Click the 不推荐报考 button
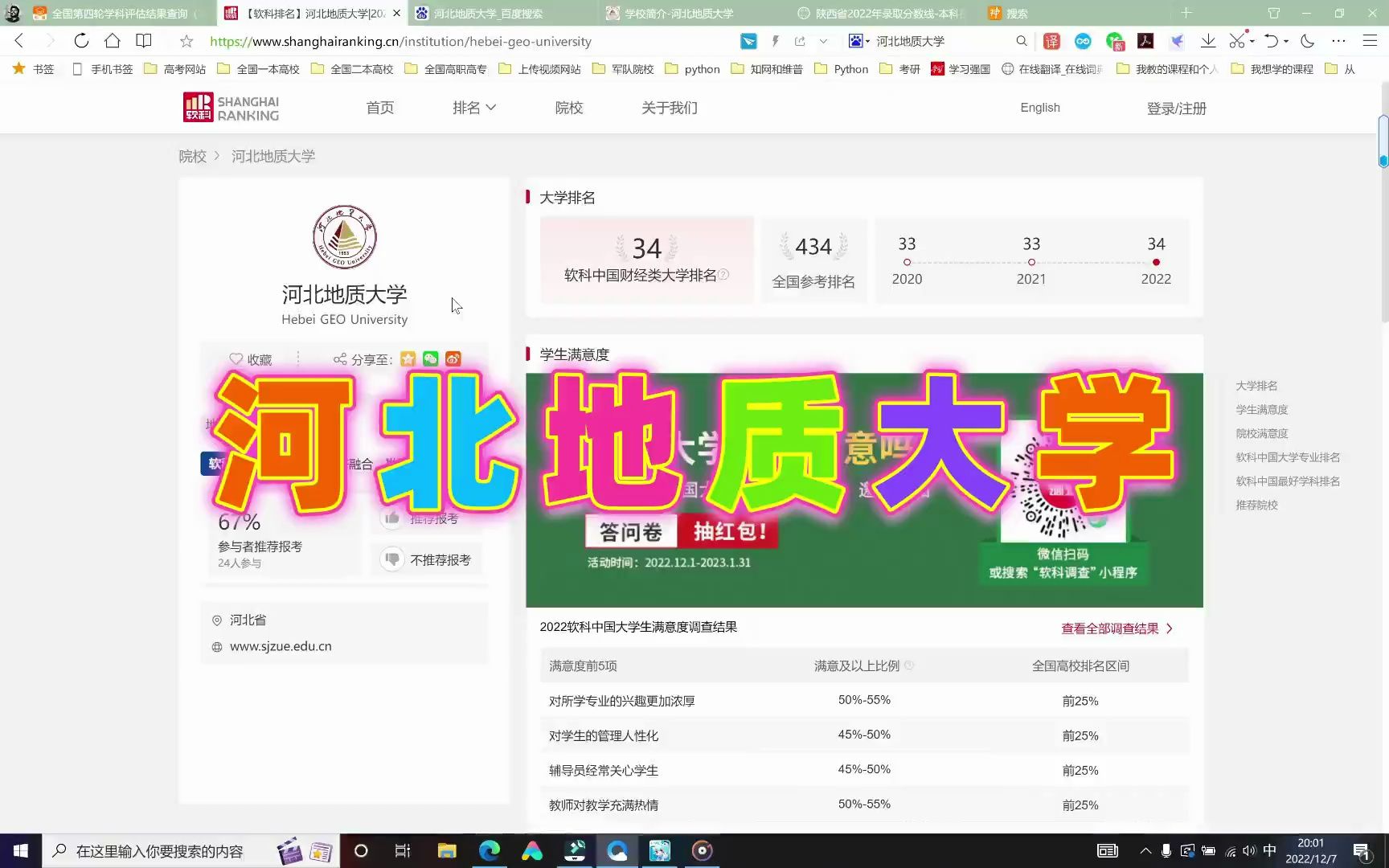 (428, 559)
